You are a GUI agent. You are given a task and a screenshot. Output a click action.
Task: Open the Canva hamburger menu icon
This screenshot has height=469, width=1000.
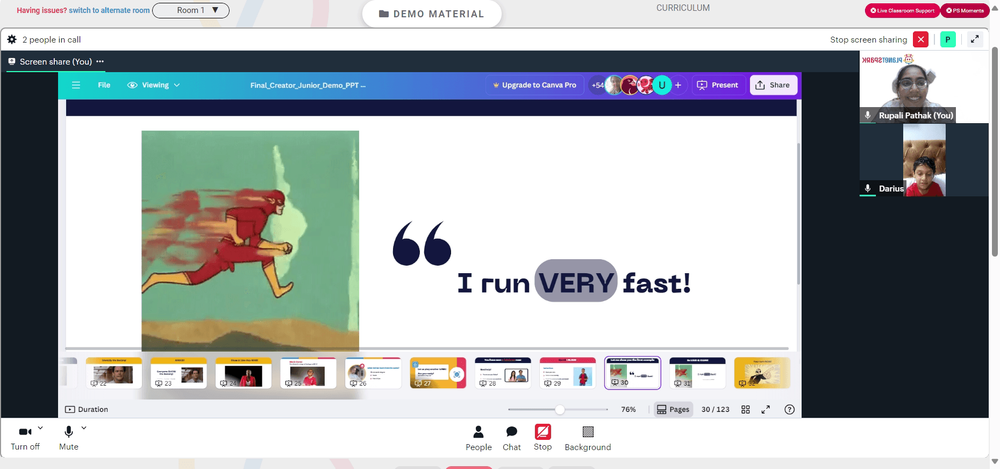pyautogui.click(x=76, y=85)
